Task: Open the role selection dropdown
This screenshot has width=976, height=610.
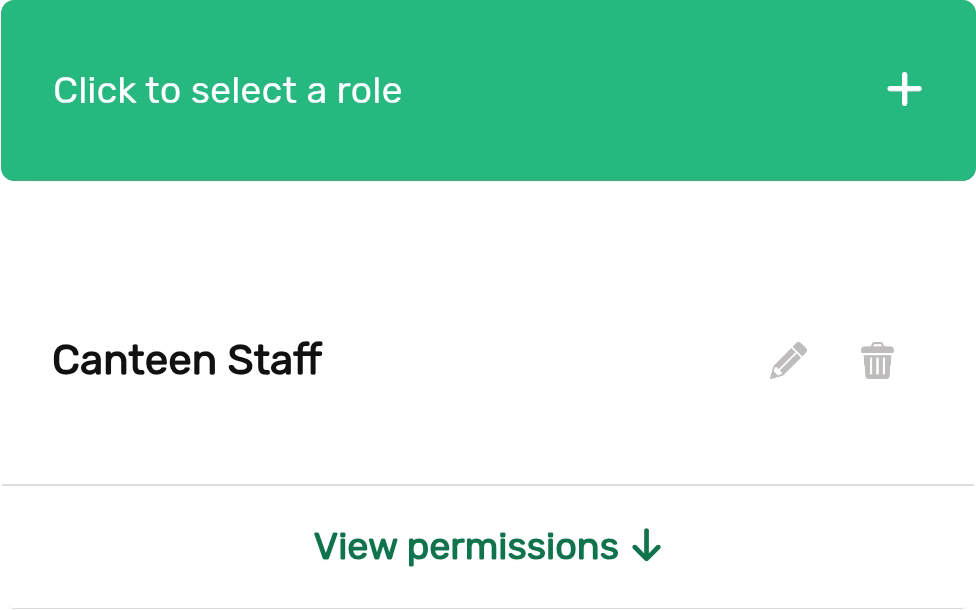Action: (x=487, y=91)
